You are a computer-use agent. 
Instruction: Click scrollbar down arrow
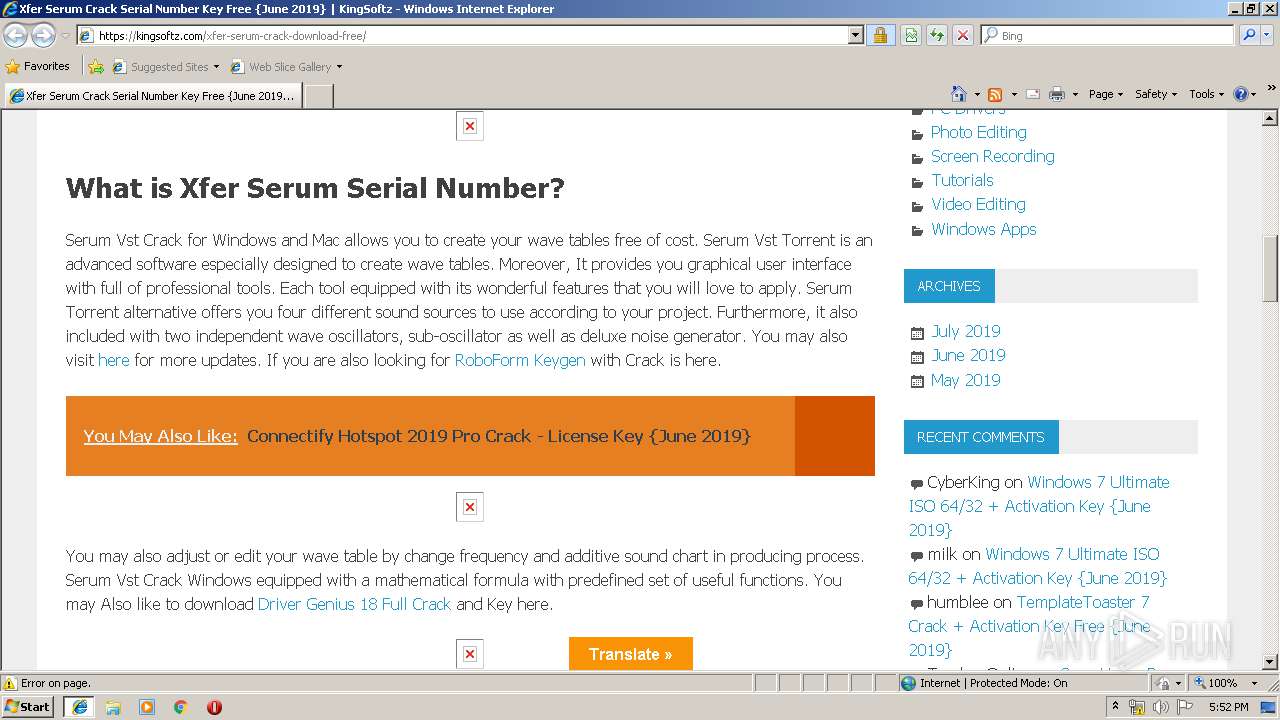[x=1270, y=661]
